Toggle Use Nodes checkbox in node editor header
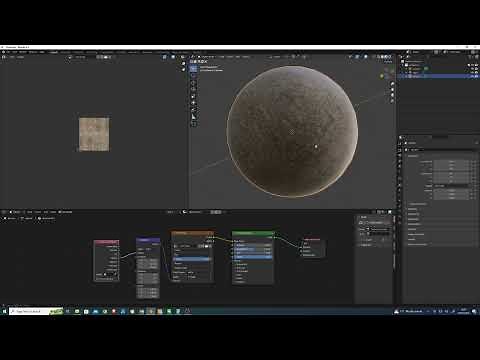This screenshot has height=360, width=480. coord(60,212)
